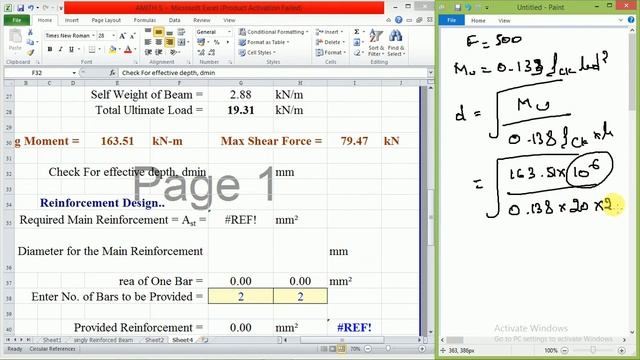Open the Sheet1 worksheet tab
This screenshot has width=640, height=360.
pos(52,340)
